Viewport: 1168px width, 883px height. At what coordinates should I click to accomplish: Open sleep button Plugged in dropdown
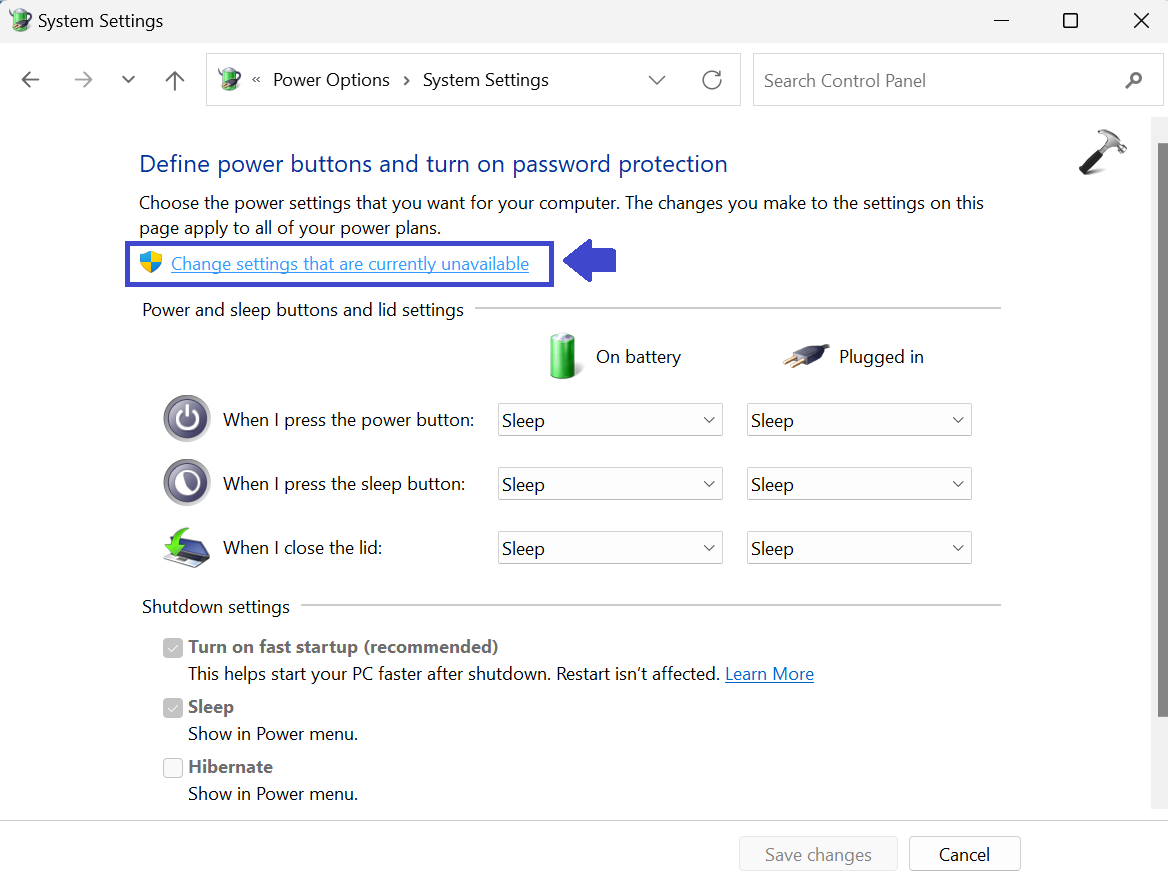[x=859, y=484]
